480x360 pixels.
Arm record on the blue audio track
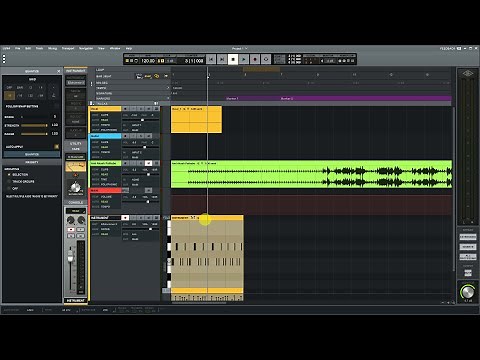pos(125,136)
